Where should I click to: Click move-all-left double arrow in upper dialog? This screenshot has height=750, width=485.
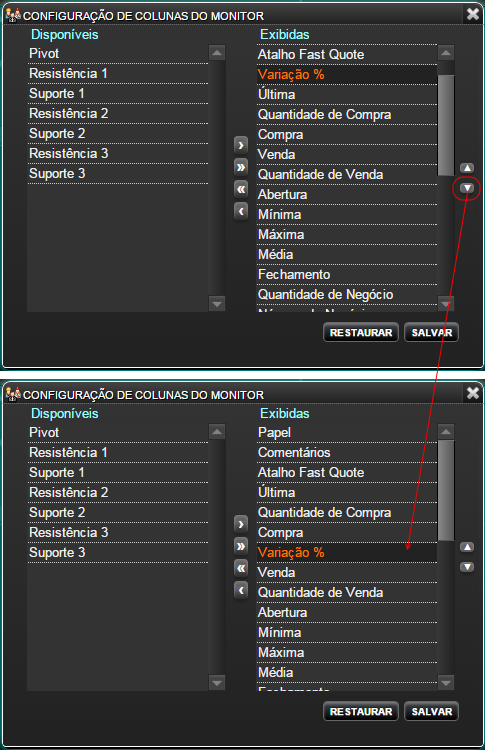pos(241,189)
